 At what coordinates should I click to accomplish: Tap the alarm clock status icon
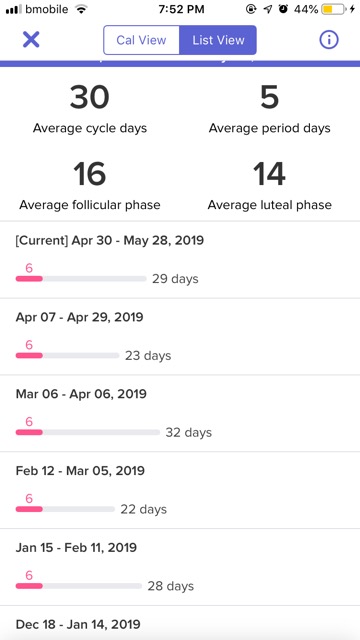pos(283,9)
